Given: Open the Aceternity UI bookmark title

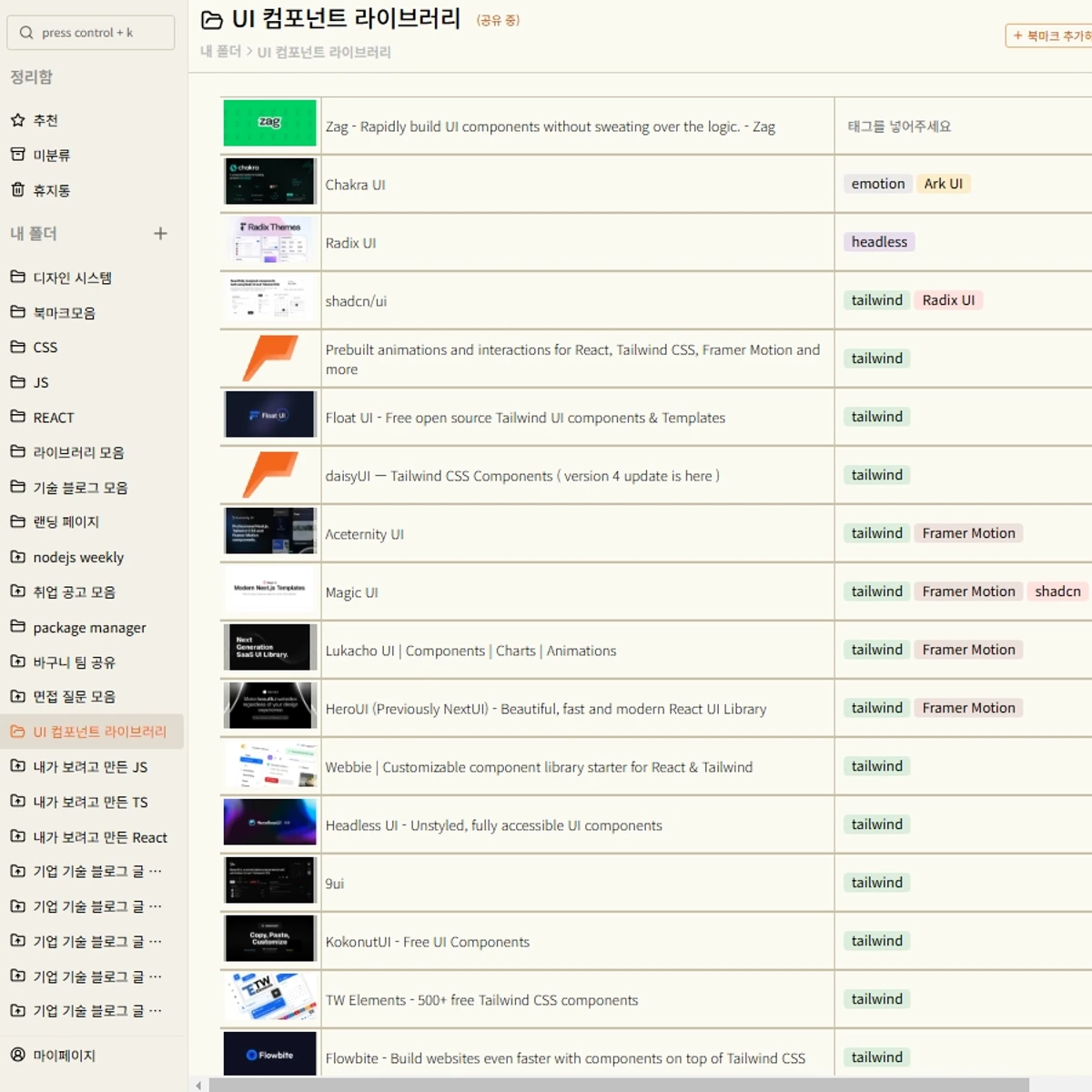Looking at the screenshot, I should tap(364, 534).
